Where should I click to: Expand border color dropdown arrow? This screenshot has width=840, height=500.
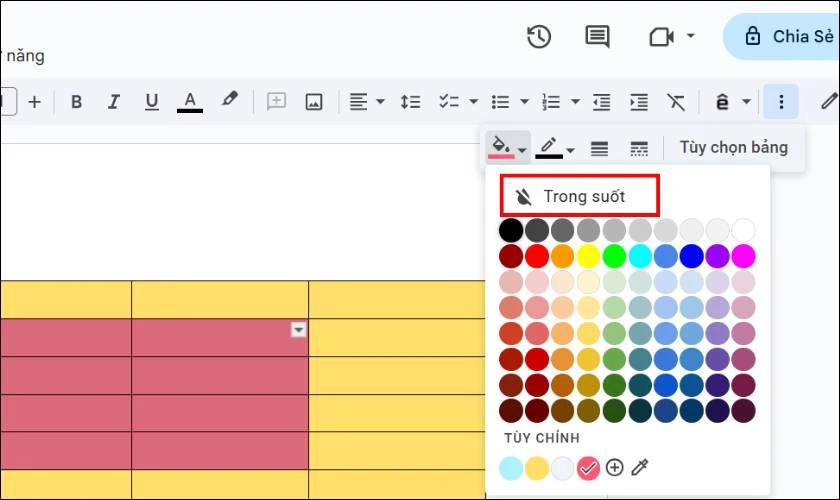pos(571,151)
